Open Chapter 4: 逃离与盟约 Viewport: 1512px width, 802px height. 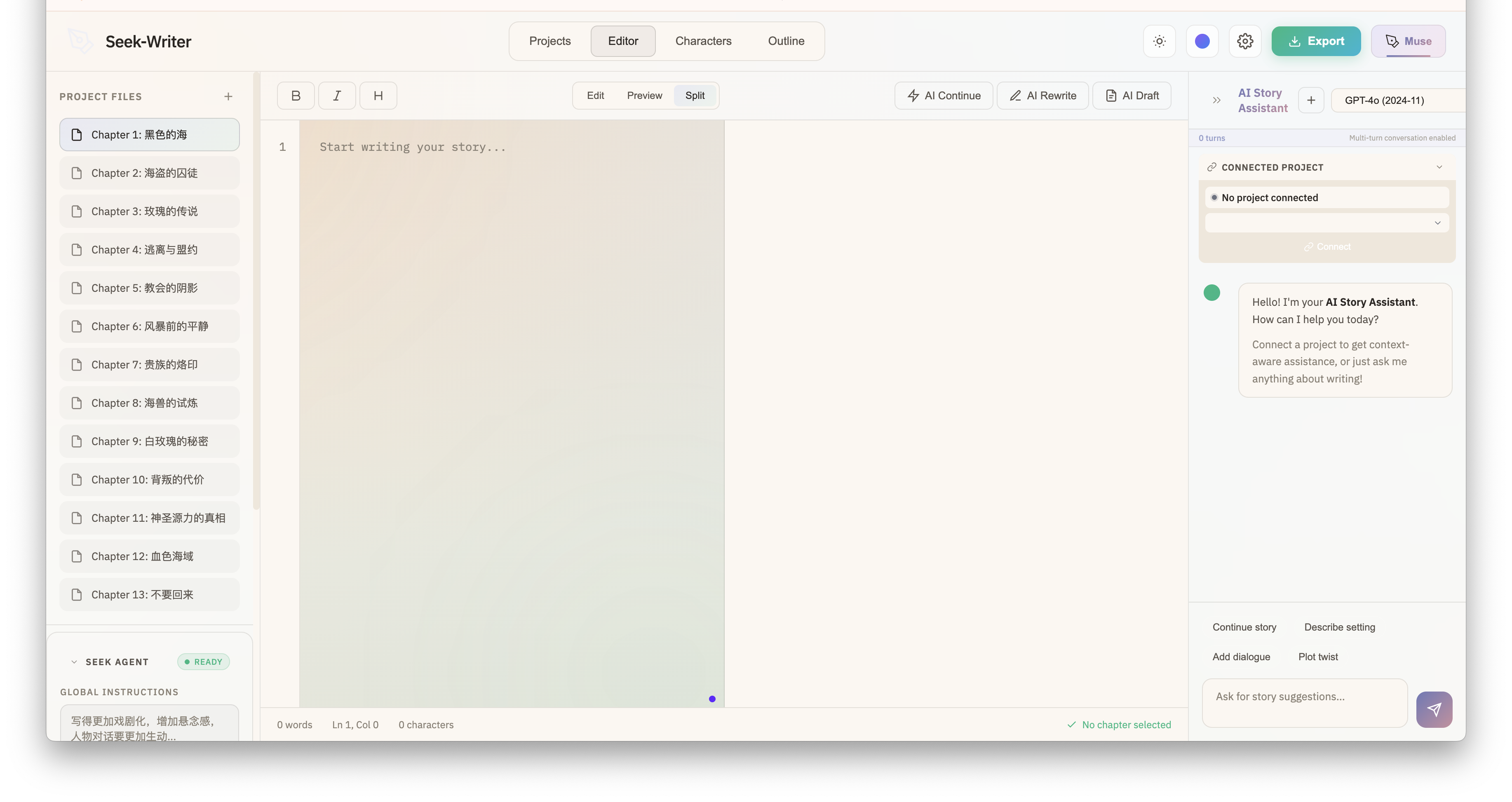149,250
